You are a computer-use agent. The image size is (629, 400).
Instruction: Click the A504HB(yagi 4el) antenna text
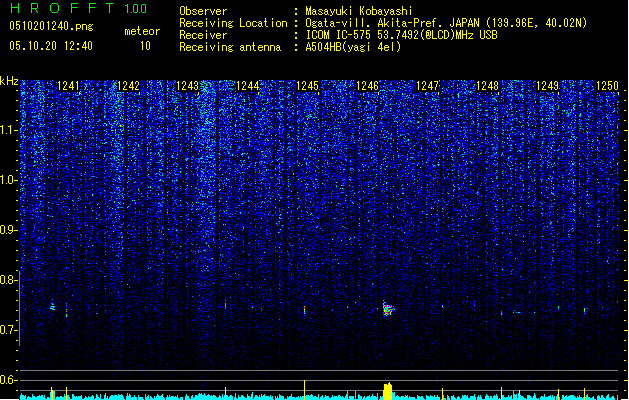coord(353,47)
